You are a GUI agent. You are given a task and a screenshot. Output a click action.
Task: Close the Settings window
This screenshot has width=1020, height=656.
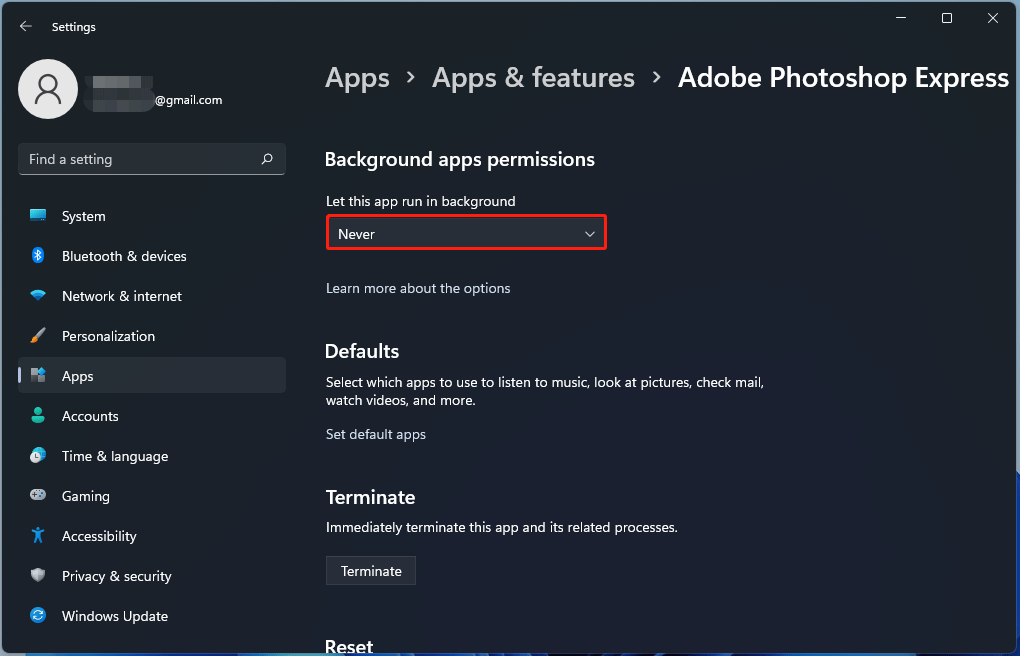coord(993,18)
